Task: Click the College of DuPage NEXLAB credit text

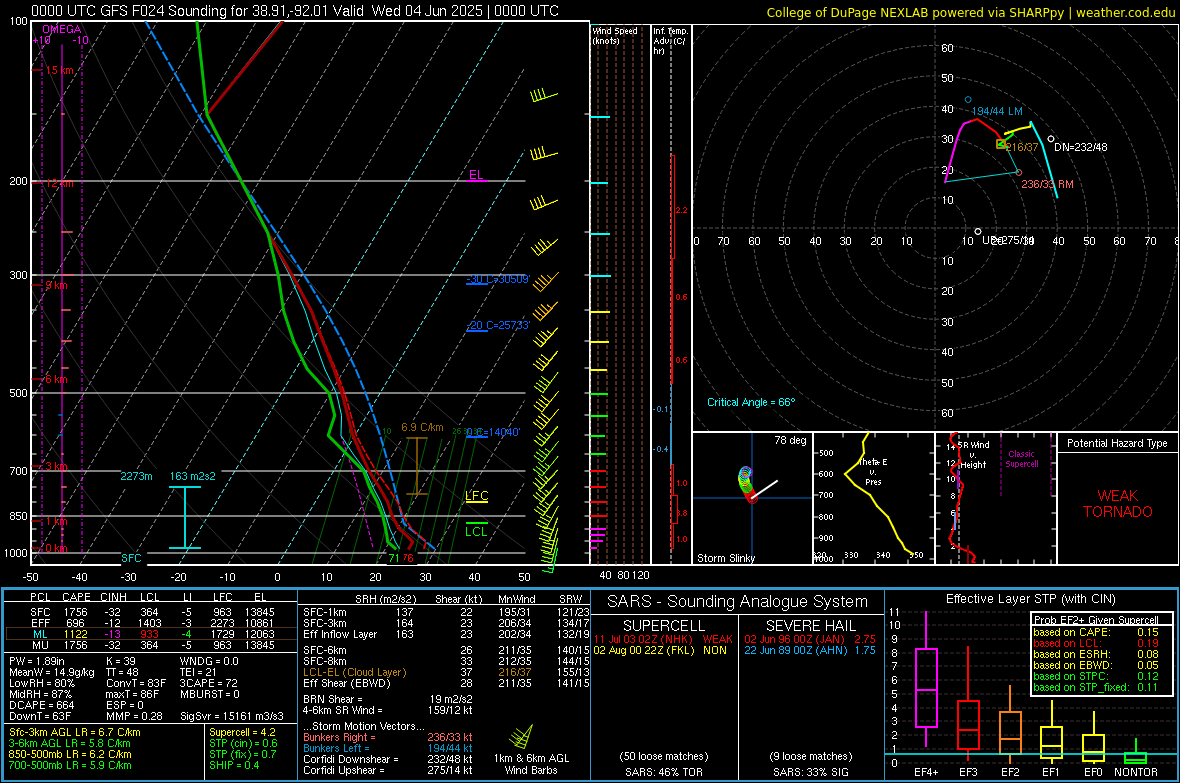Action: (970, 13)
